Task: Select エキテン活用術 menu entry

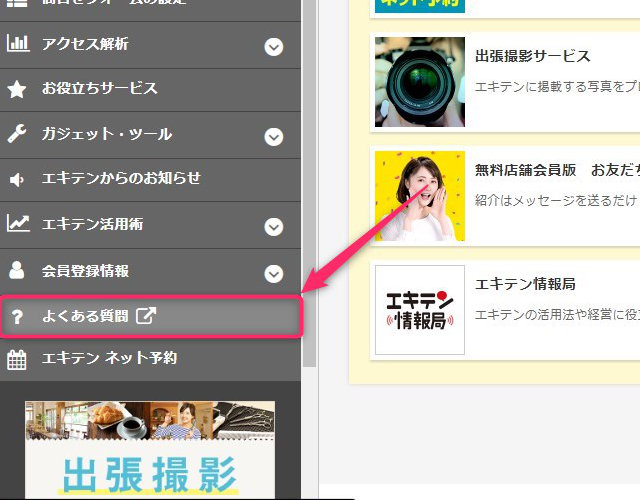Action: 150,225
